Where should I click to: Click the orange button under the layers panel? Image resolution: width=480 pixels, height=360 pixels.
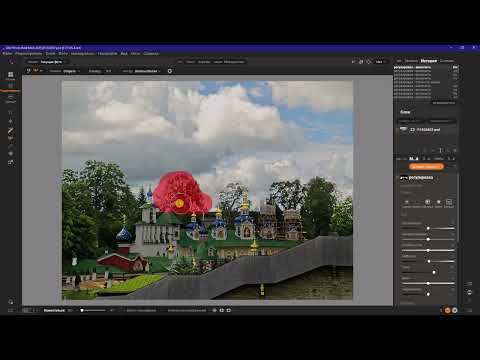click(426, 166)
